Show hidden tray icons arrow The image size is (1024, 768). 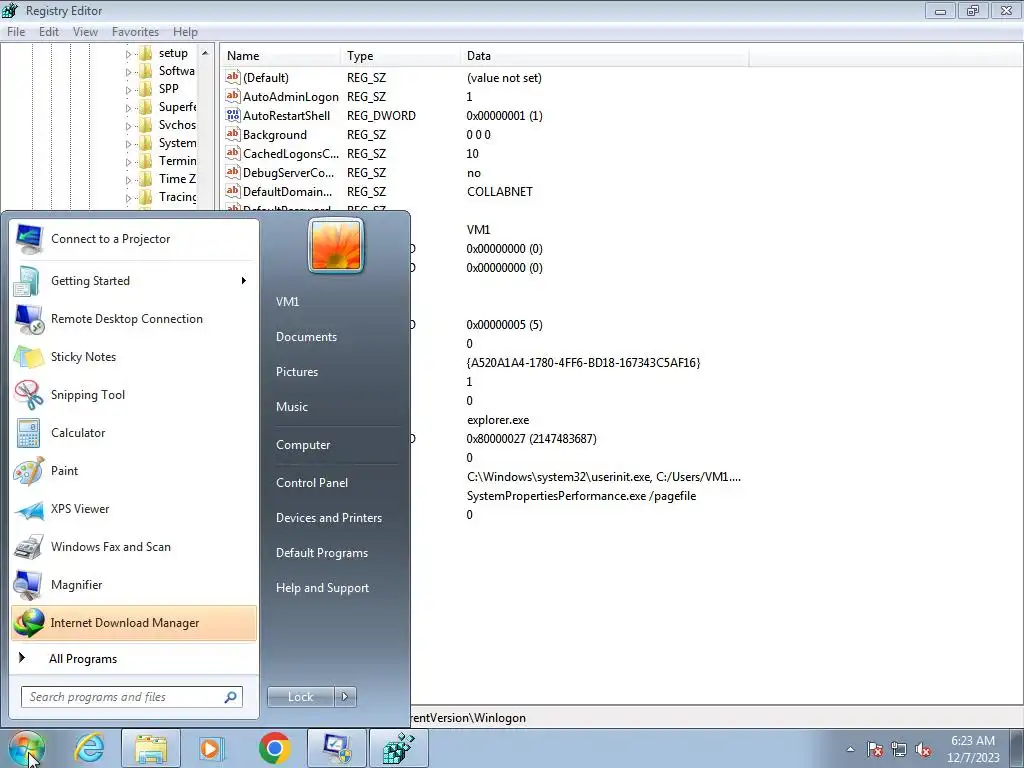[x=850, y=749]
